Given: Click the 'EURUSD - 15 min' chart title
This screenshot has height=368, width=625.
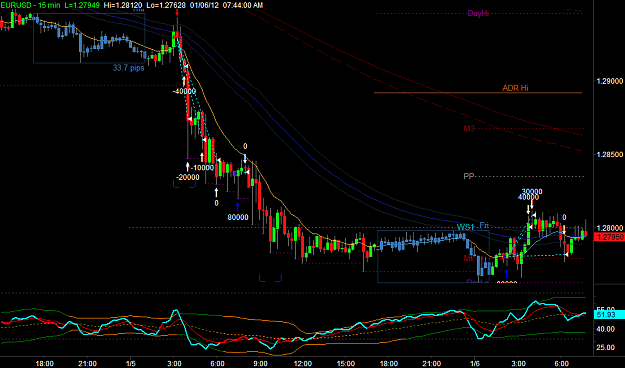Looking at the screenshot, I should [30, 5].
